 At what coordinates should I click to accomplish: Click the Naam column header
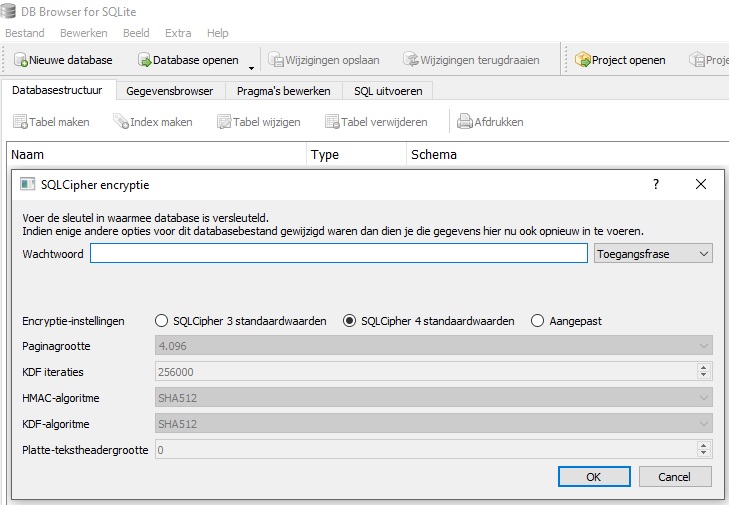click(157, 154)
